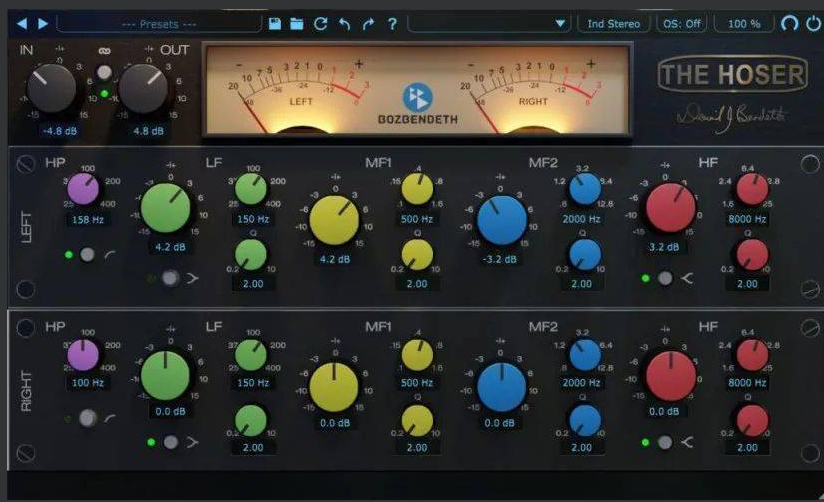Click LEFT MF2 blue frequency knob
Image resolution: width=824 pixels, height=502 pixels.
point(585,189)
